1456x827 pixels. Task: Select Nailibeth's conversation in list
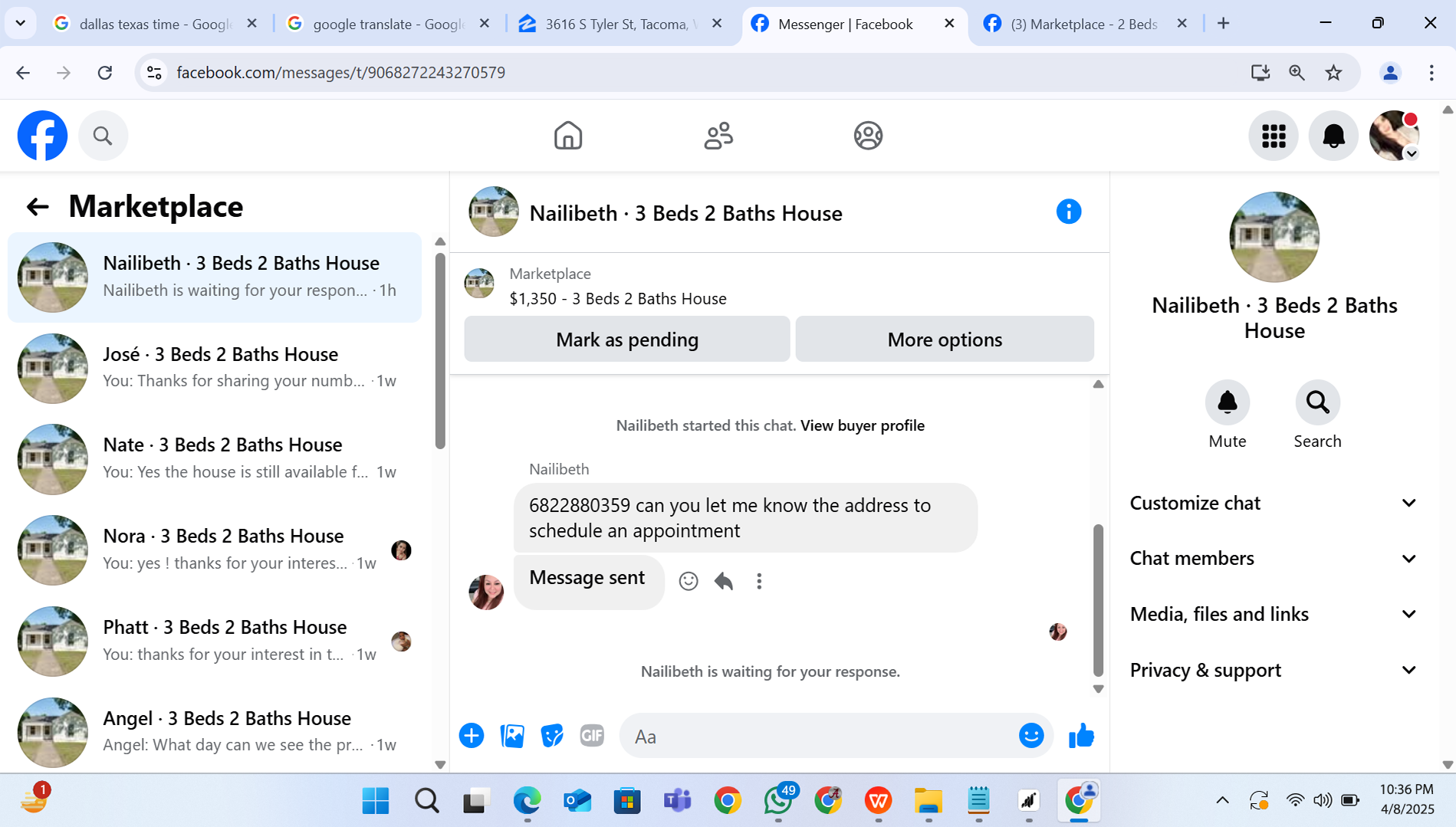click(x=215, y=277)
